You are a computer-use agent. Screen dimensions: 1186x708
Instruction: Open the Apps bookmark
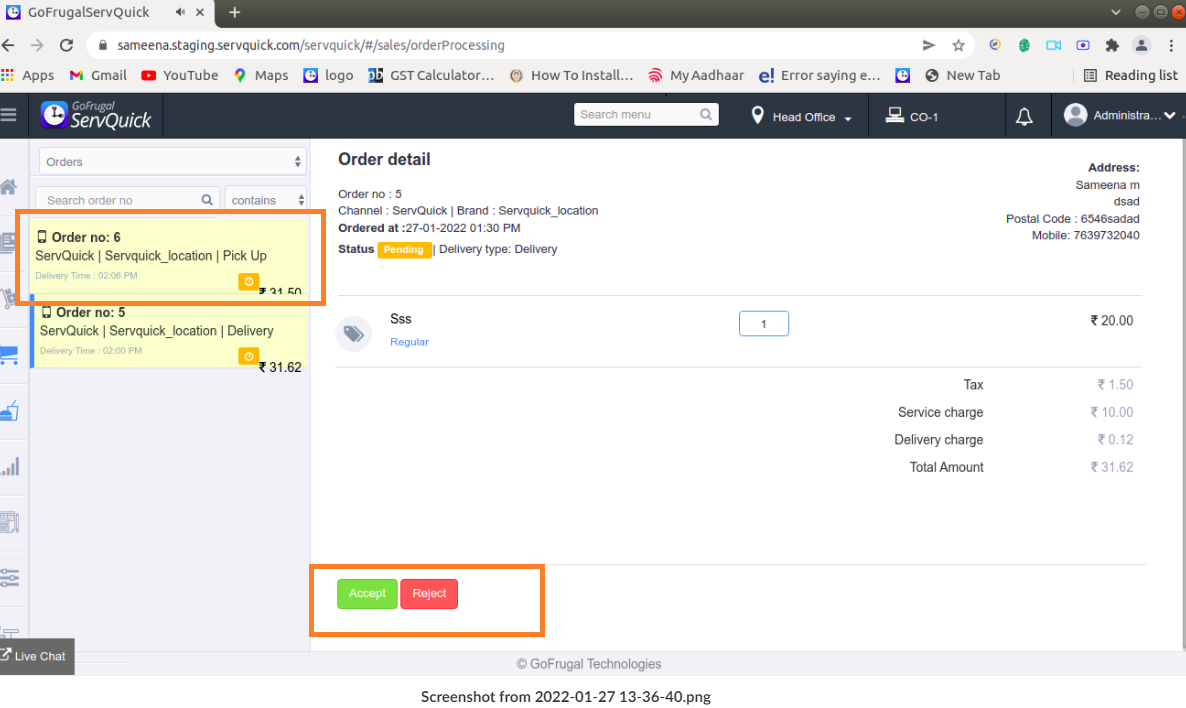pos(28,75)
